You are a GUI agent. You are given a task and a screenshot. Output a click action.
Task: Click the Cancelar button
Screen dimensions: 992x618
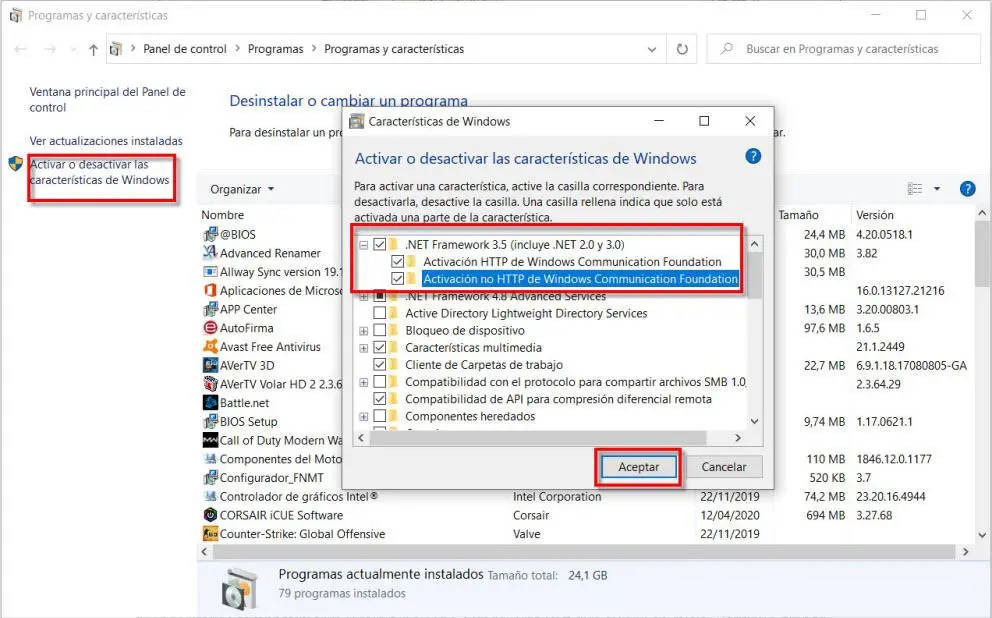[724, 467]
